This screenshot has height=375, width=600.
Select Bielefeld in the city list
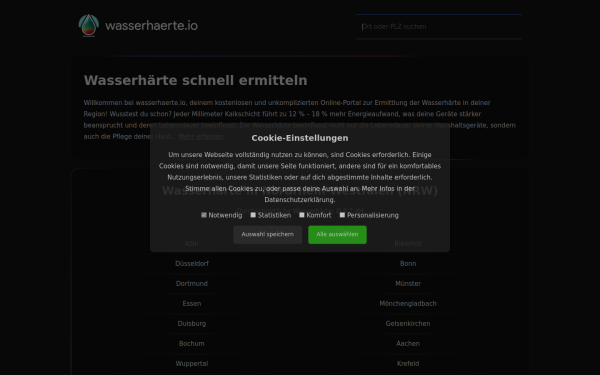click(x=408, y=244)
